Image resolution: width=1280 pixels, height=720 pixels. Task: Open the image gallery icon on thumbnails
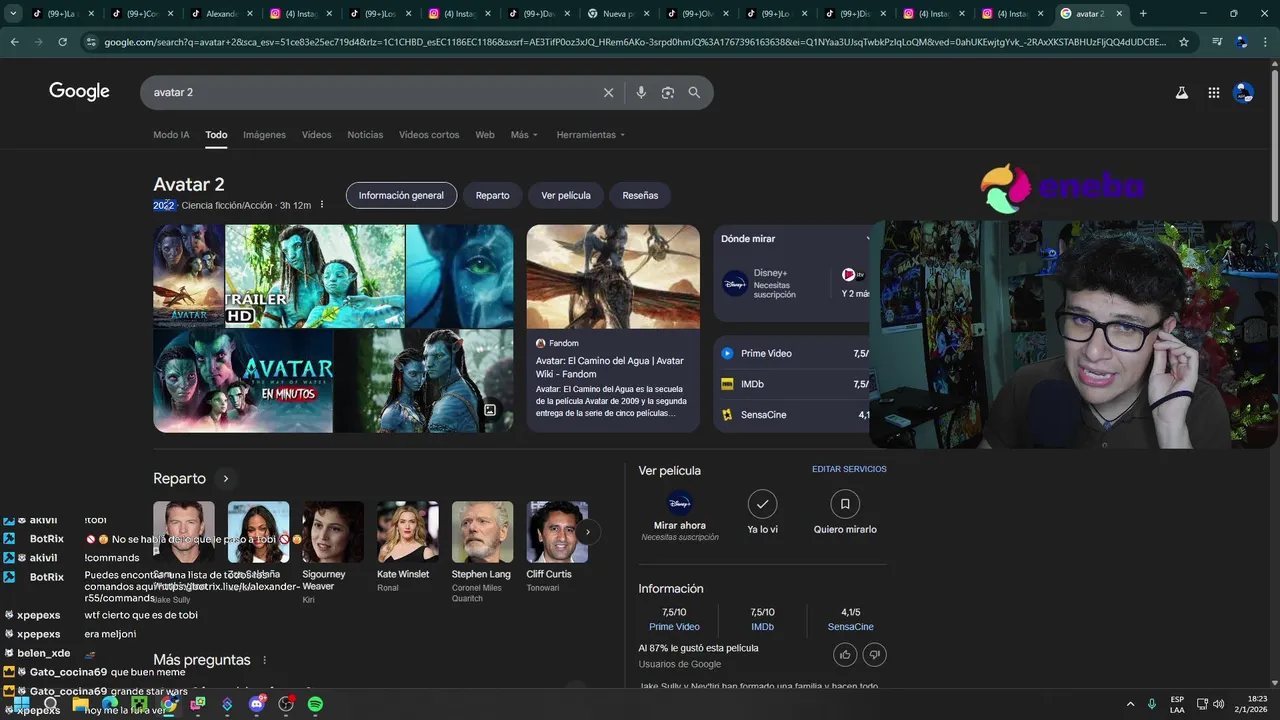tap(490, 410)
